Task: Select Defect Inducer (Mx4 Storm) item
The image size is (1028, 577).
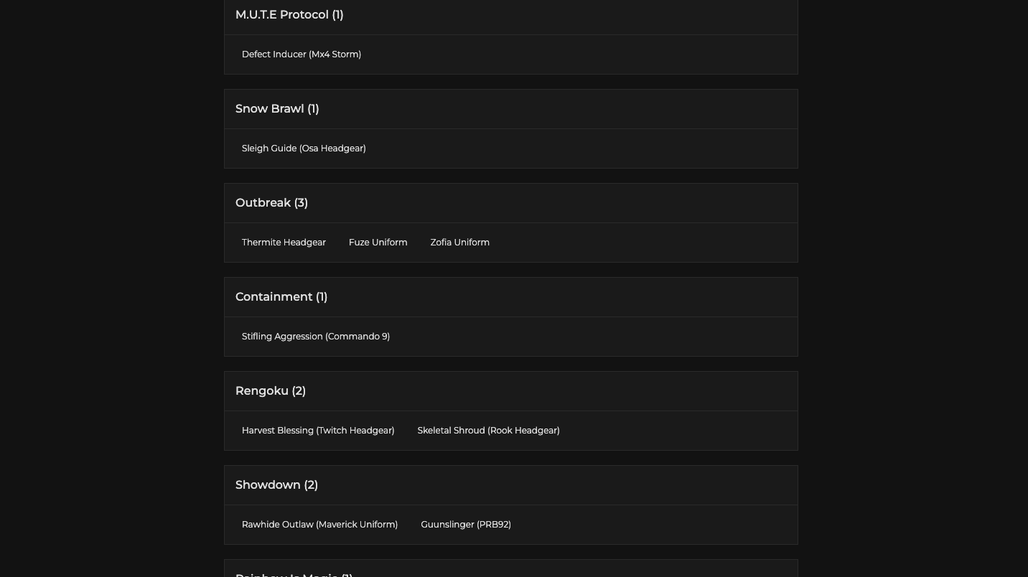Action: pyautogui.click(x=302, y=54)
